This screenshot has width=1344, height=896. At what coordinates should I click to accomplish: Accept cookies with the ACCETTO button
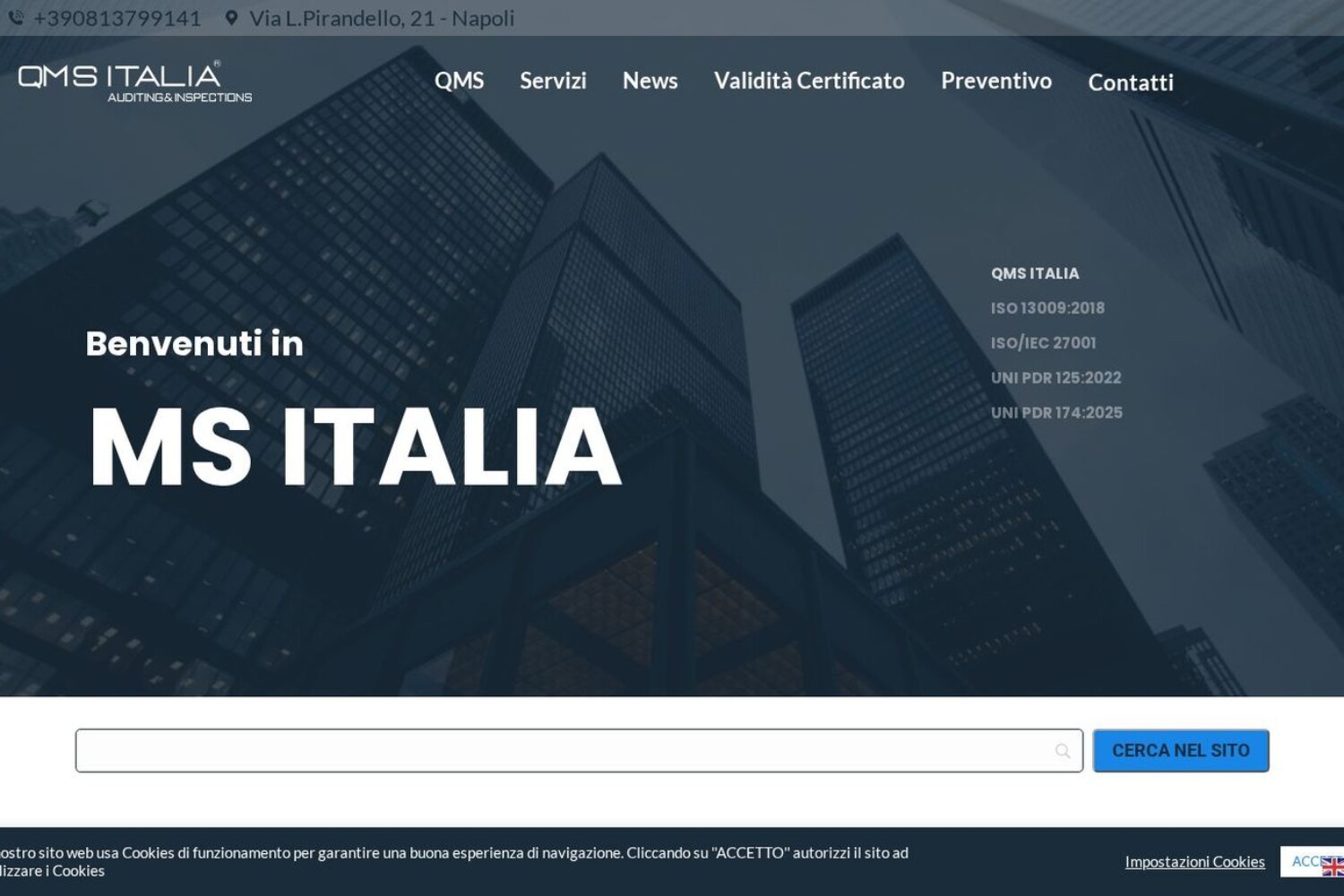pos(1312,861)
